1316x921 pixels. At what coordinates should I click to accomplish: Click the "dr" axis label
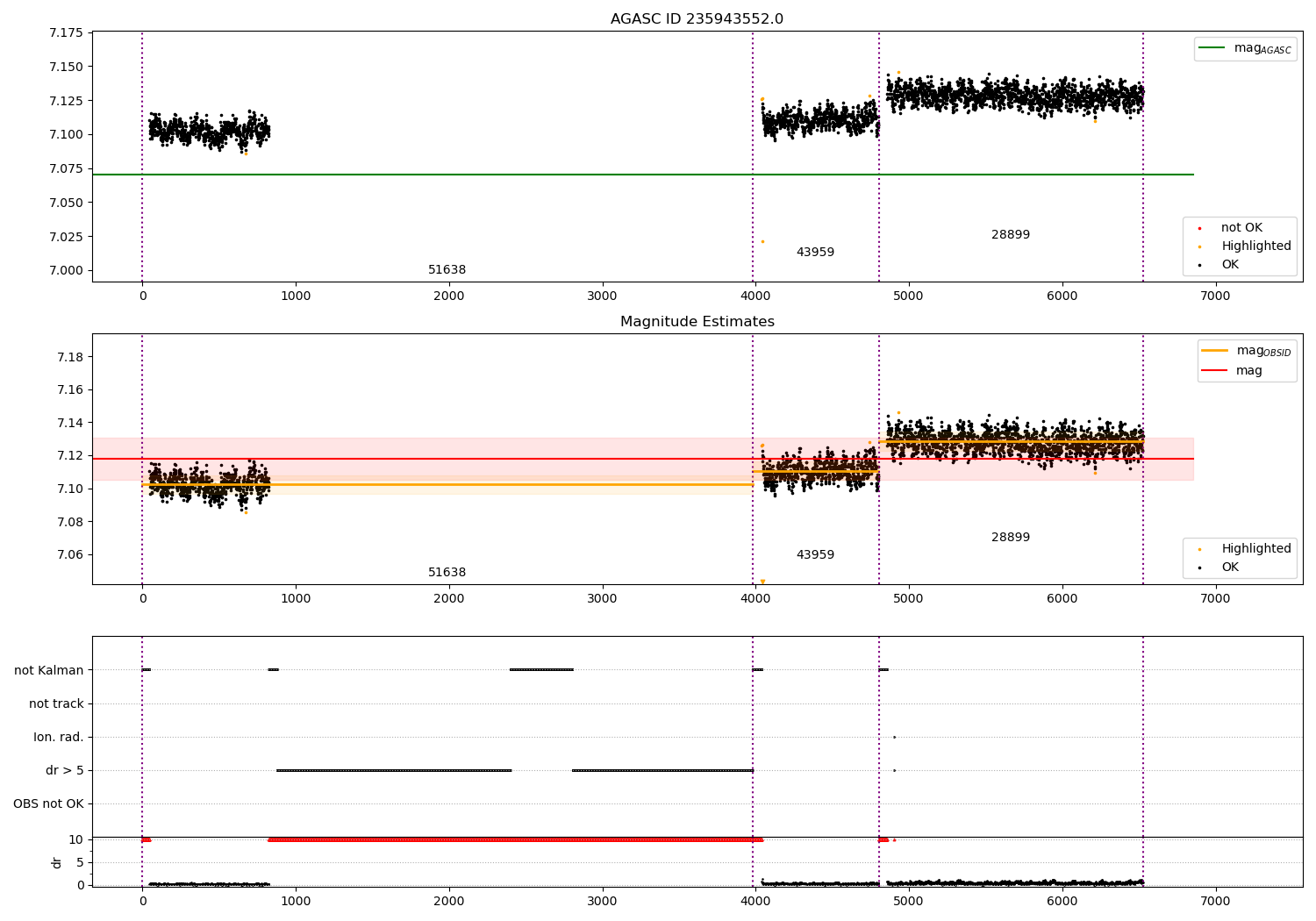click(57, 862)
